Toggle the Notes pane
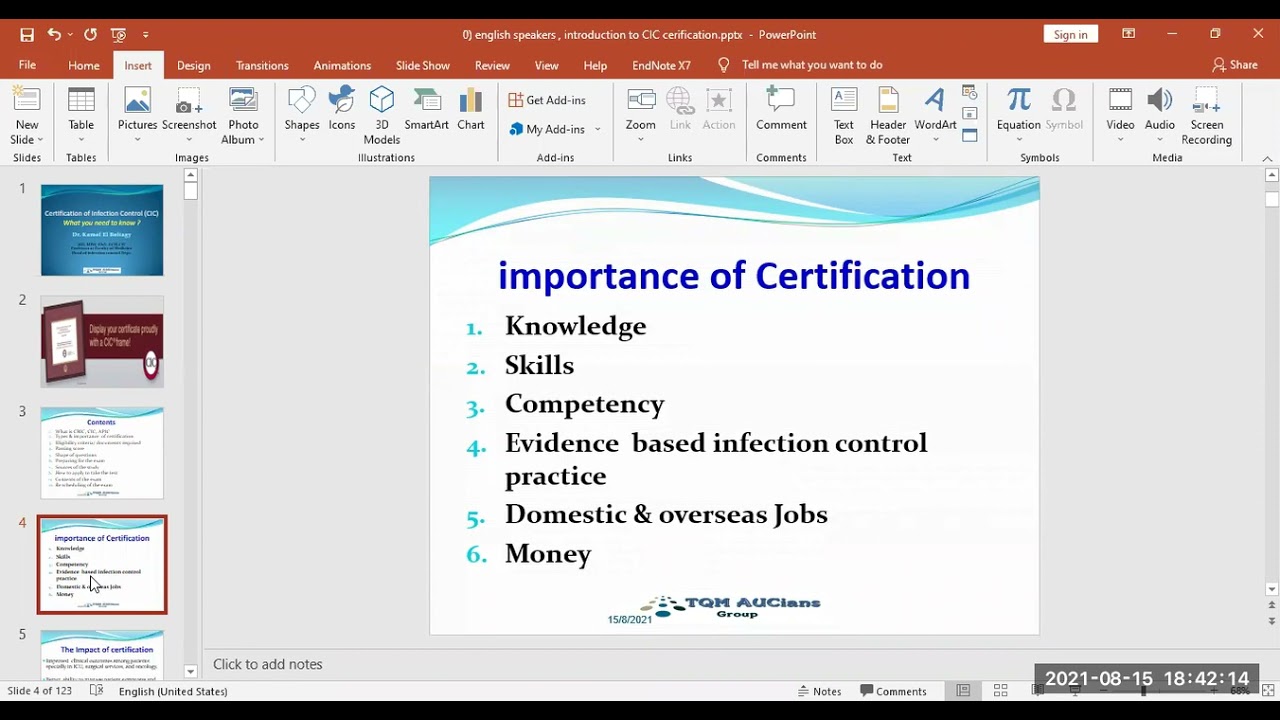 tap(819, 691)
